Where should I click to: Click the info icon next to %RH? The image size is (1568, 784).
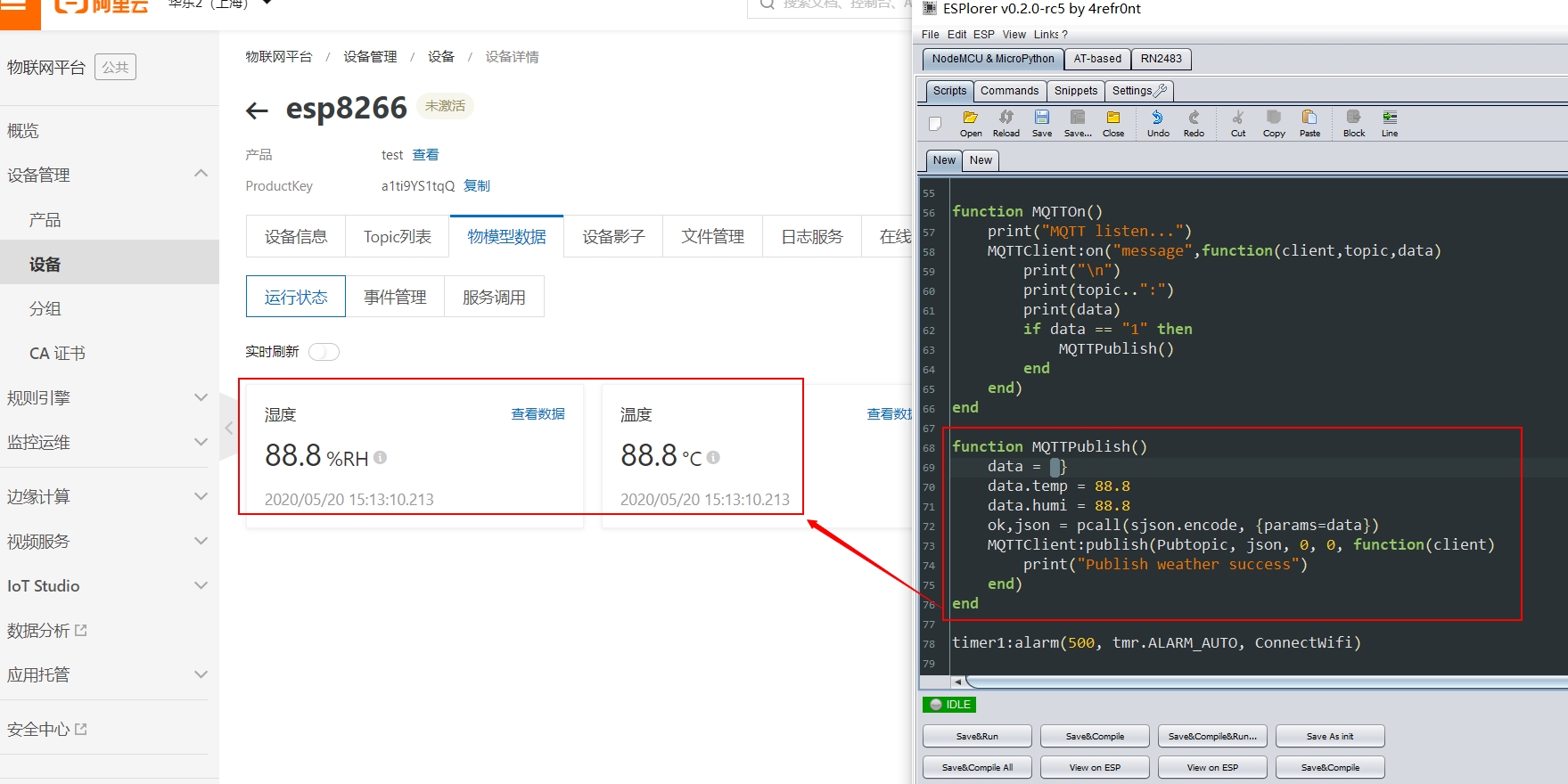[x=380, y=457]
